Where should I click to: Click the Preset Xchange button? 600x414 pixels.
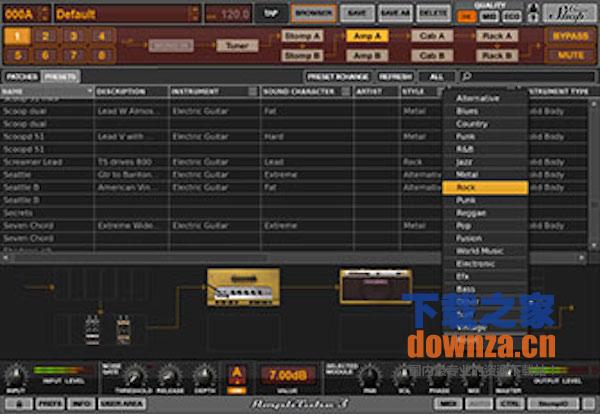tap(338, 77)
